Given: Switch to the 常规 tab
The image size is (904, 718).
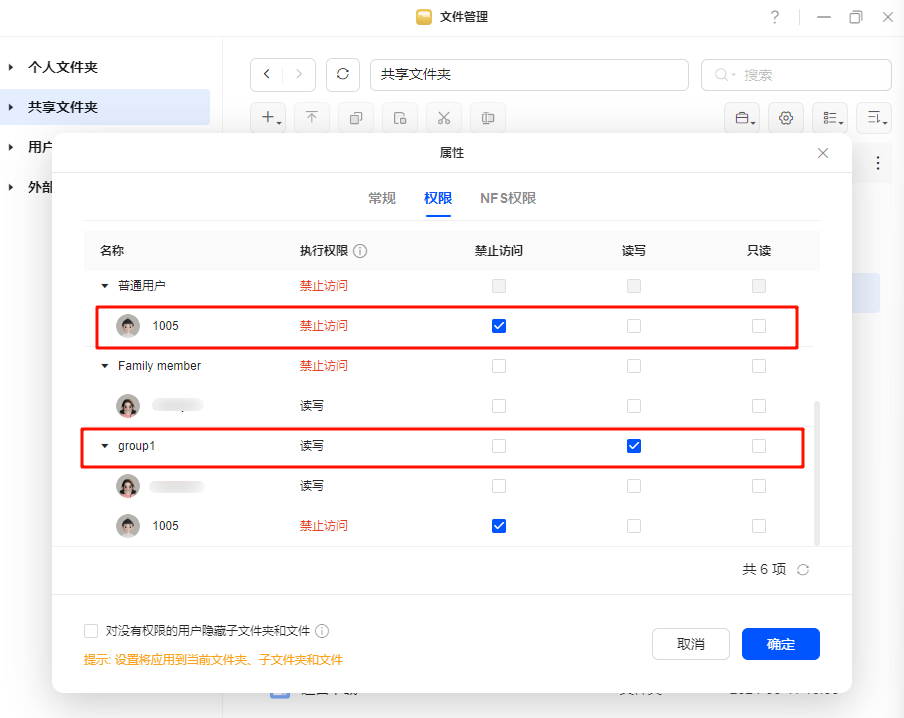Looking at the screenshot, I should [x=382, y=198].
